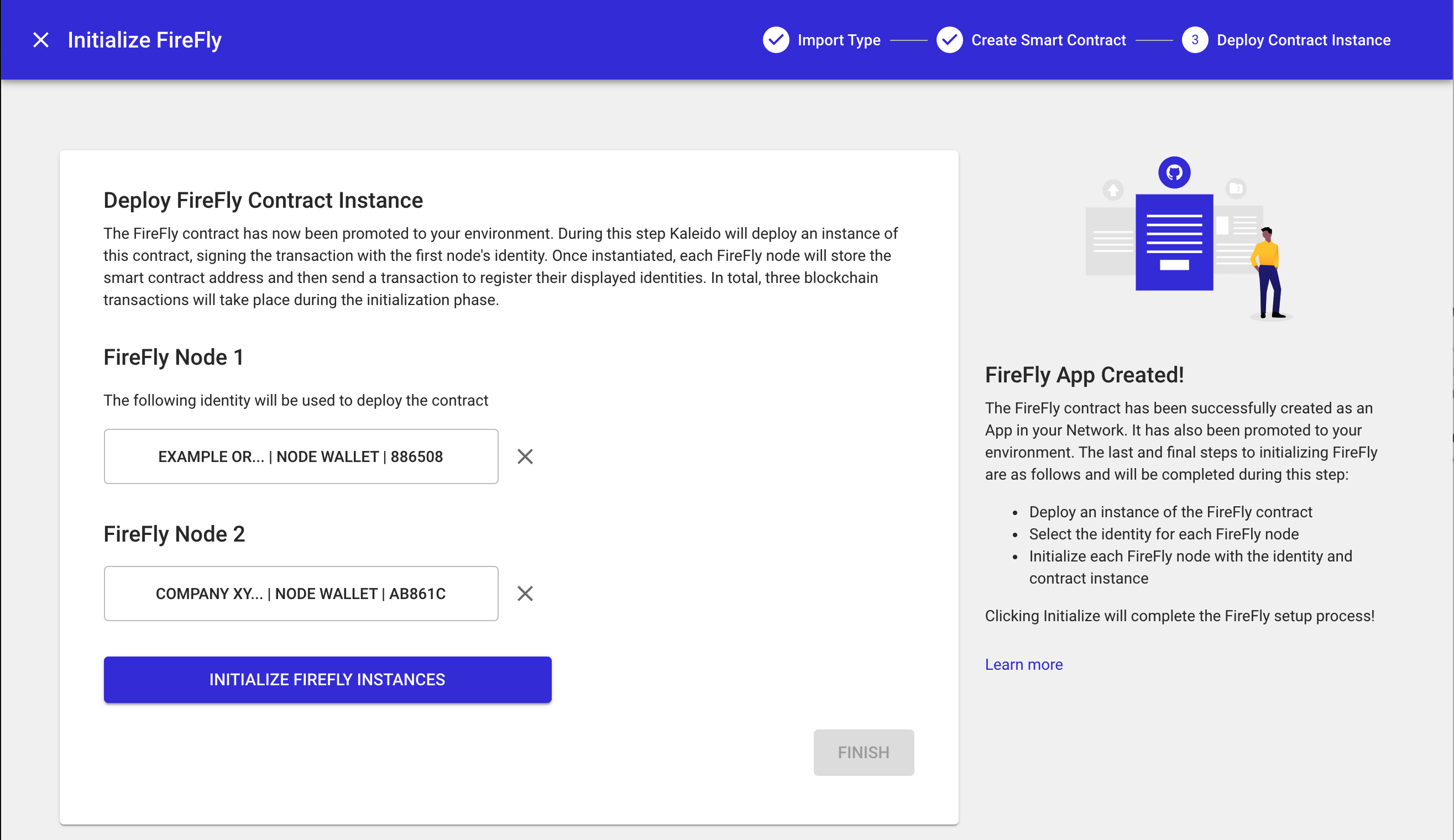Screen dimensions: 1454x840
Task: Click the 'FireFly Node 1' heading
Action: point(173,357)
